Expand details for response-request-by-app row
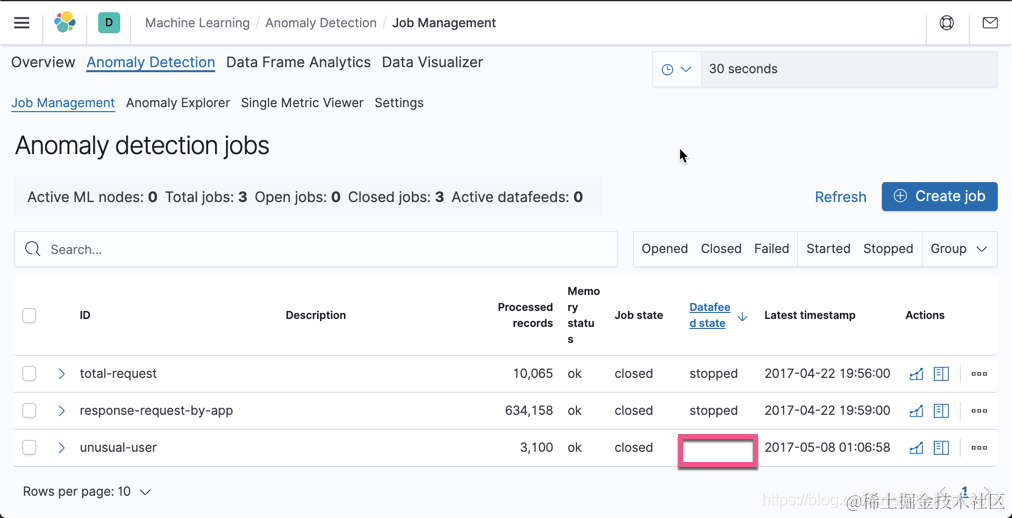The width and height of the screenshot is (1012, 518). point(61,411)
